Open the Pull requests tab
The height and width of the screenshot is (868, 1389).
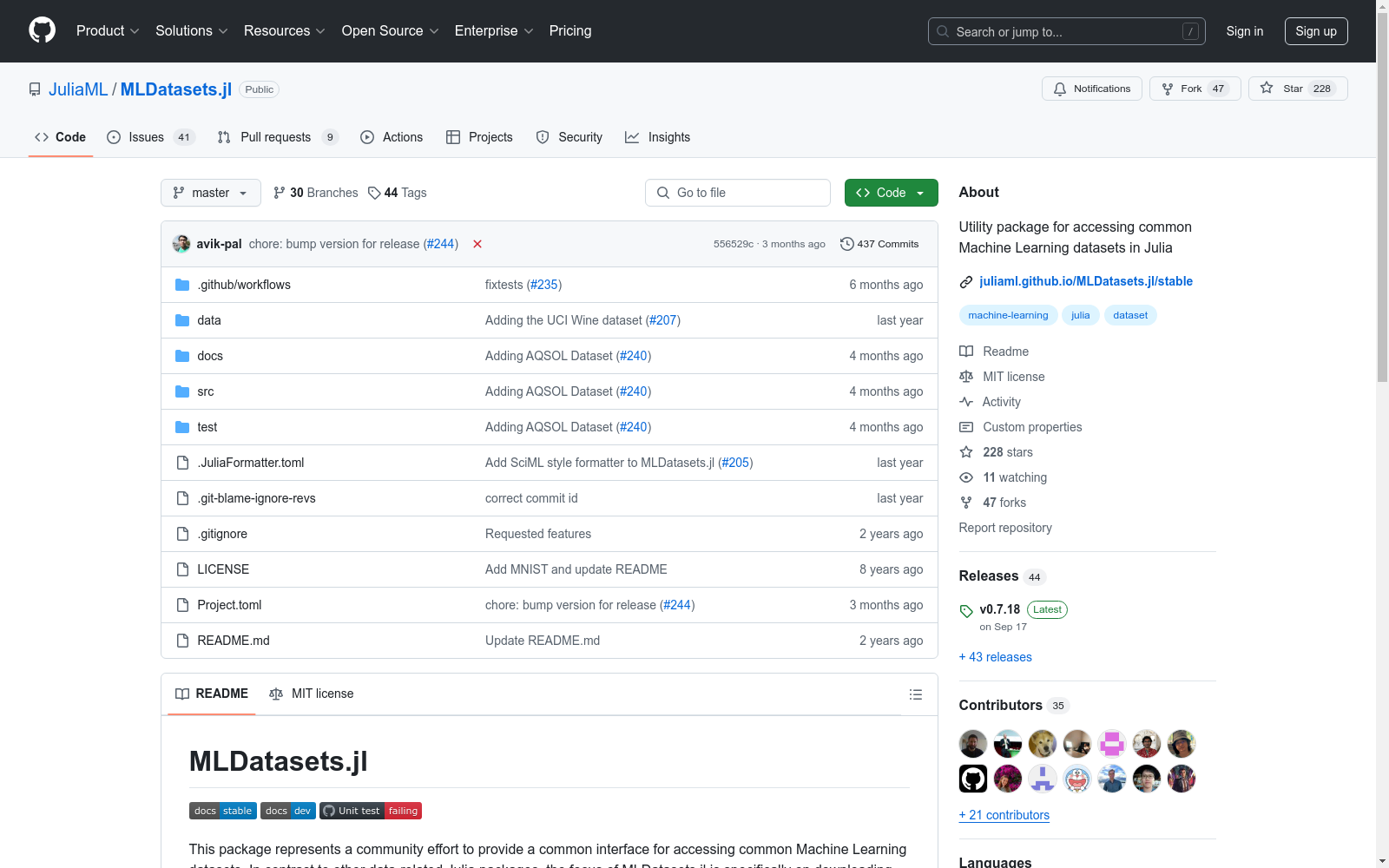point(277,137)
